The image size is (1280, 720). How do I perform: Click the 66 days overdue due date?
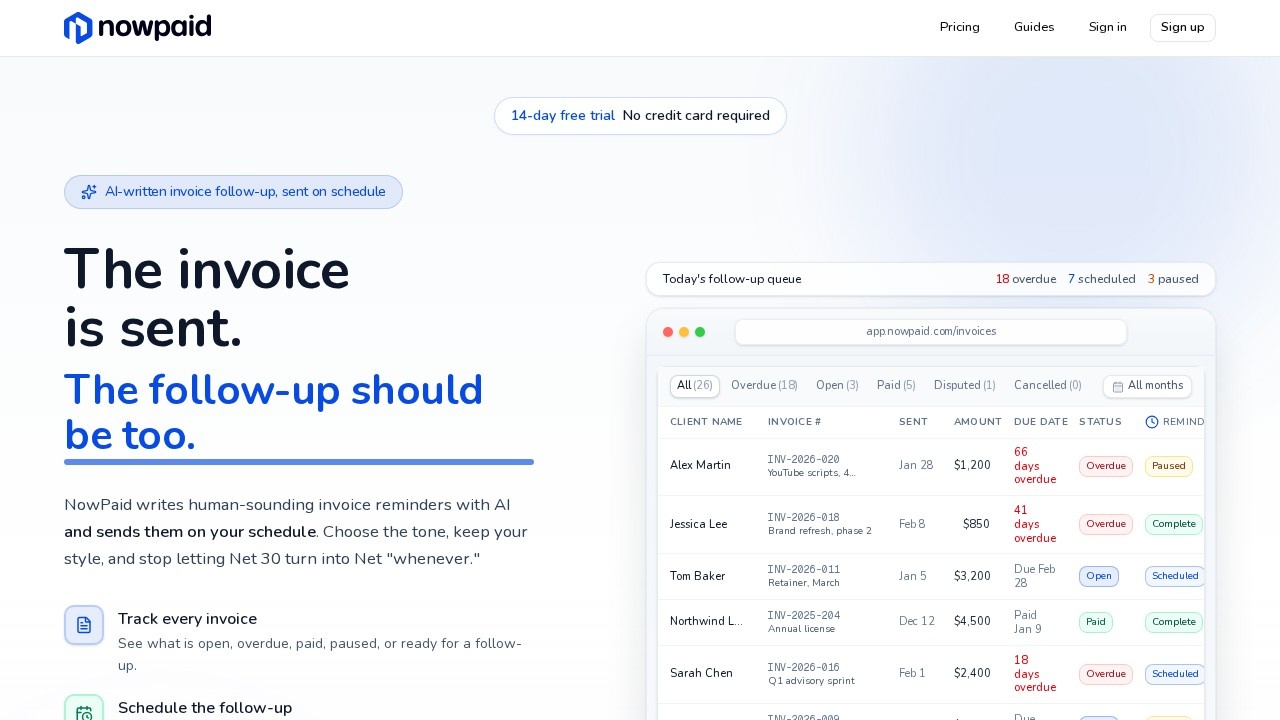pyautogui.click(x=1035, y=466)
